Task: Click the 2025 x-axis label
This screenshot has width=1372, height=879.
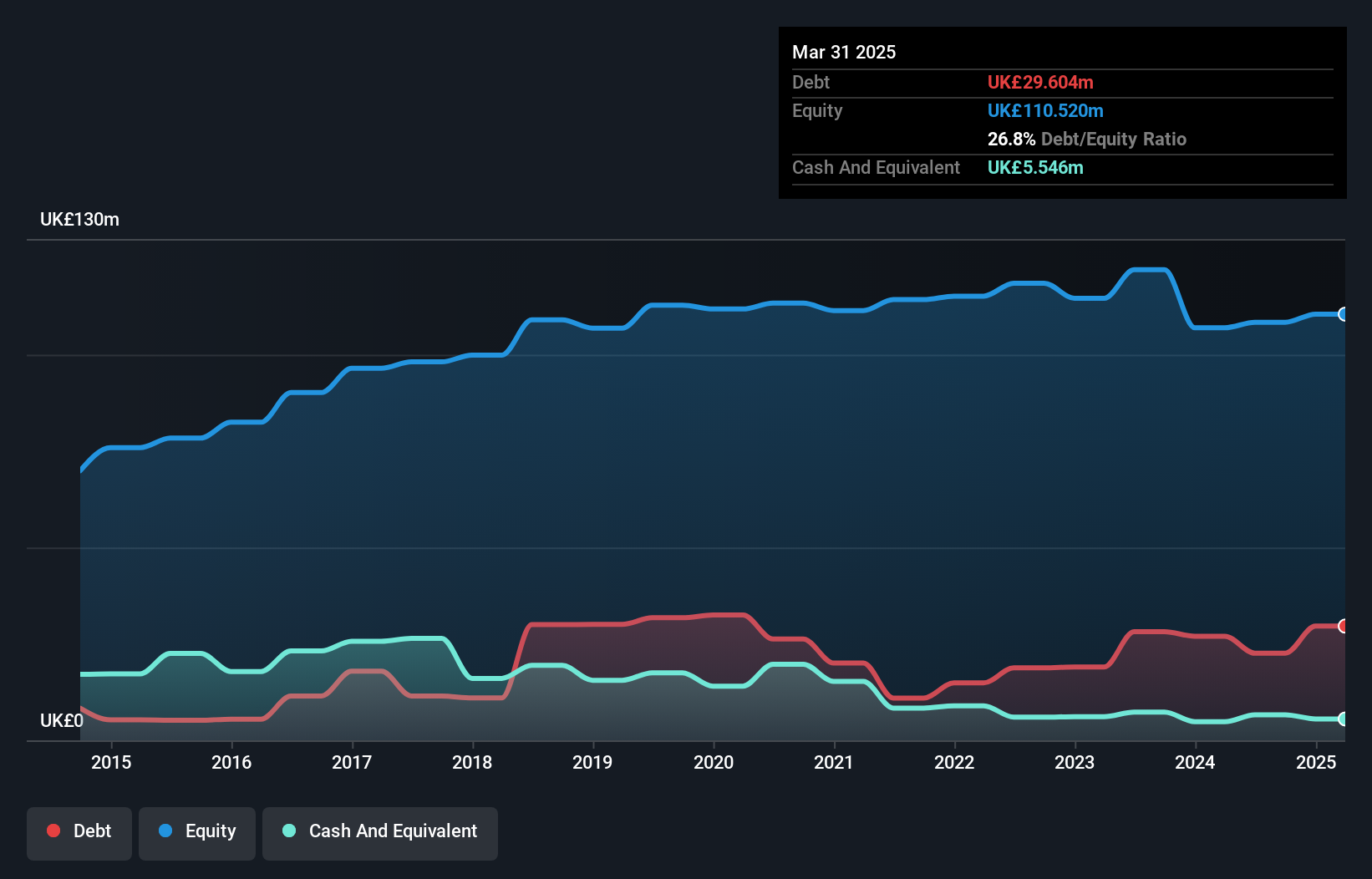Action: 1315,762
